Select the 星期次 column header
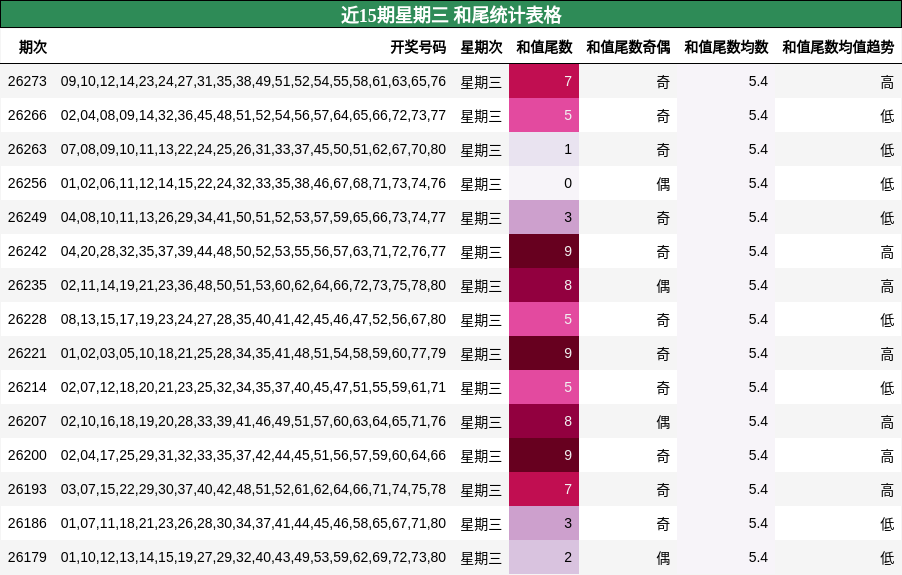Screen dimensions: 902x575 click(x=481, y=47)
